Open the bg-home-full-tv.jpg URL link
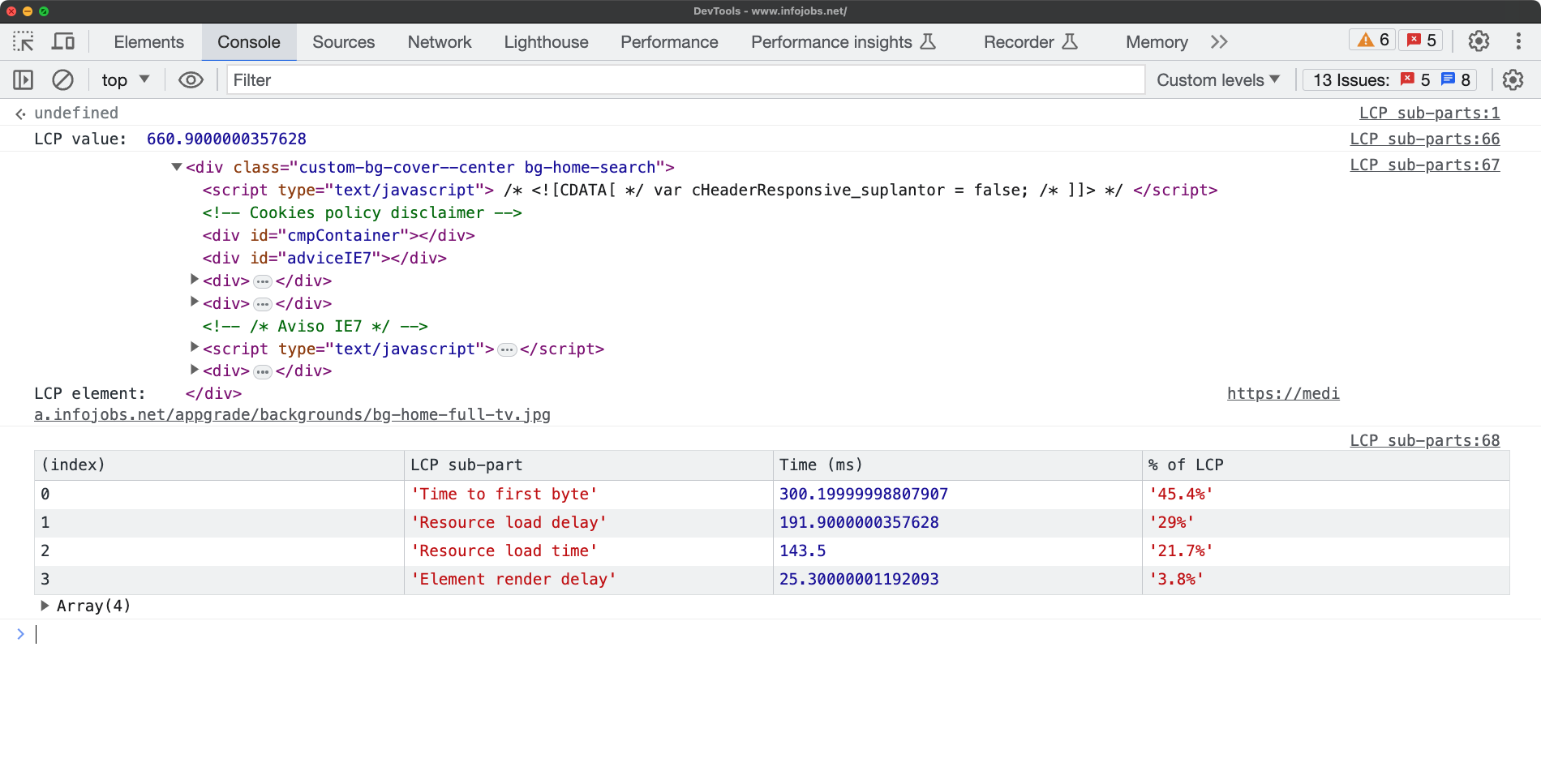Screen dimensions: 1541x784 (x=292, y=414)
